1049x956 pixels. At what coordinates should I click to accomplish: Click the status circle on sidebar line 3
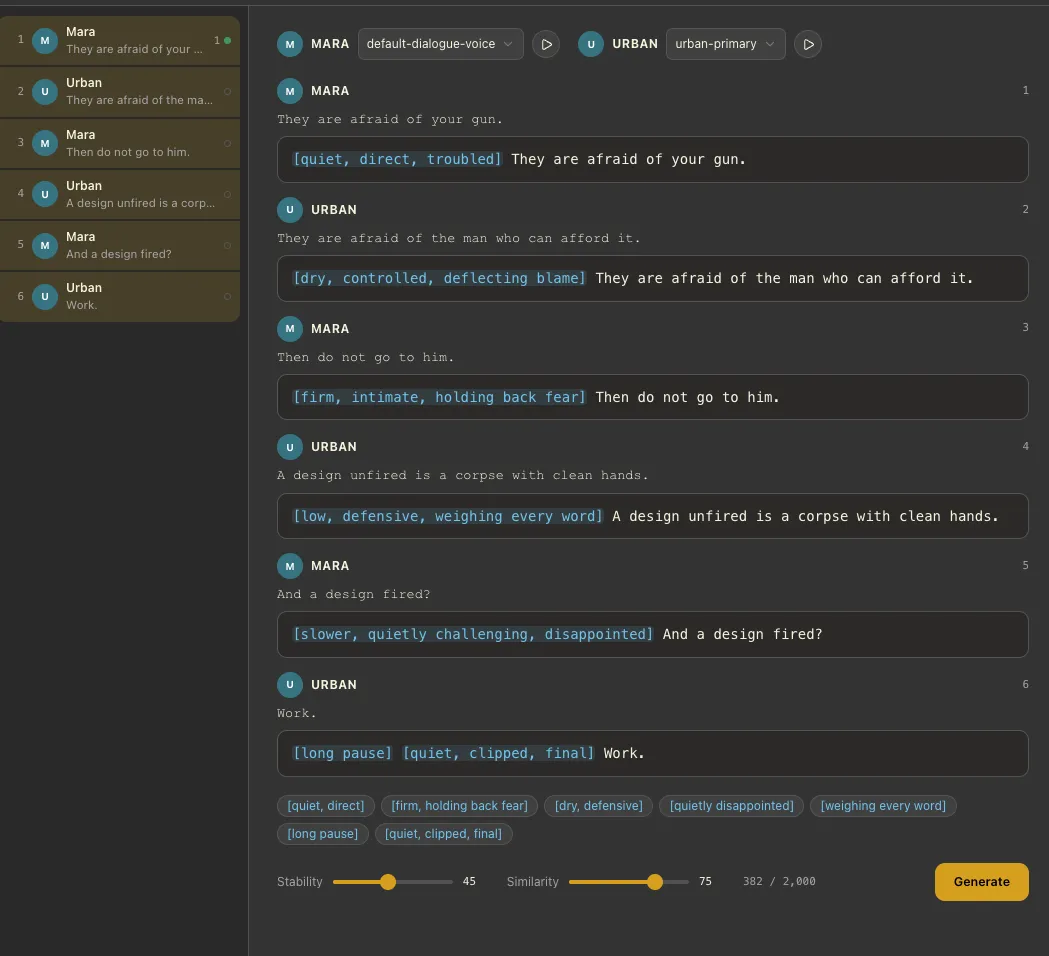pos(227,143)
